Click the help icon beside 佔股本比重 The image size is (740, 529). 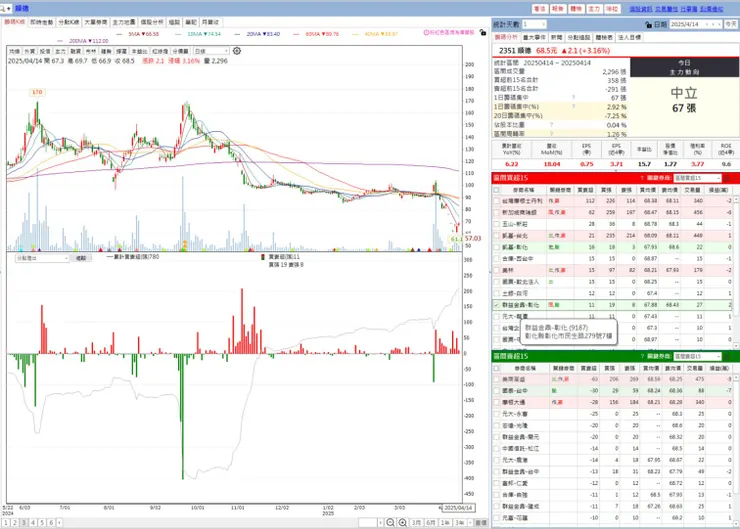[x=551, y=125]
